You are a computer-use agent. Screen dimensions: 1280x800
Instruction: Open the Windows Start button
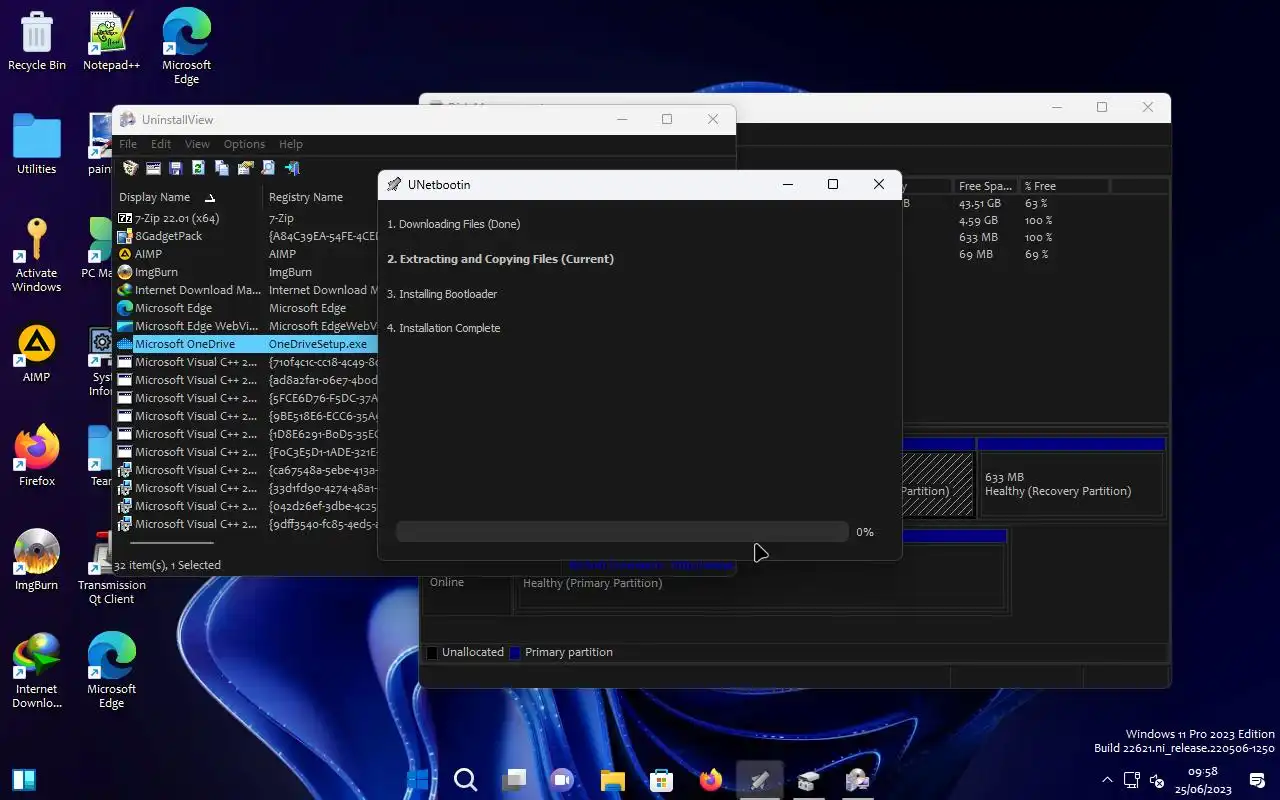pos(417,780)
